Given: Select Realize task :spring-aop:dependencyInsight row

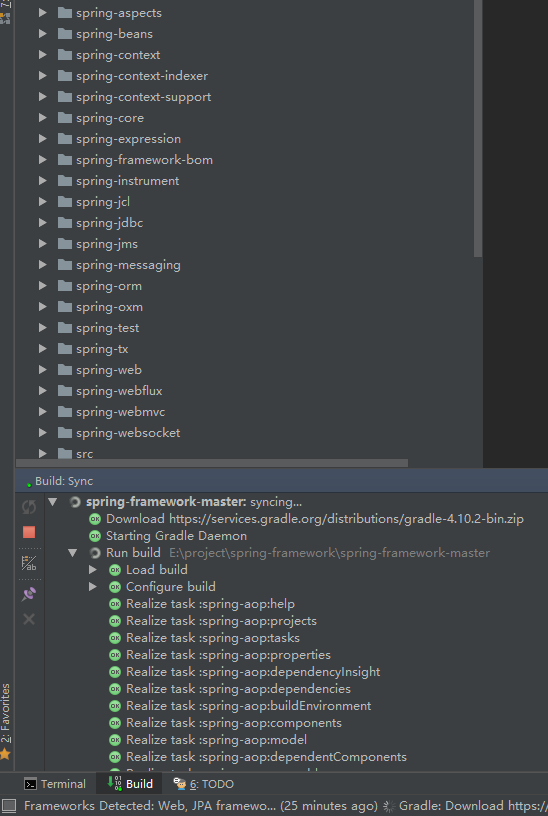Looking at the screenshot, I should tap(253, 672).
